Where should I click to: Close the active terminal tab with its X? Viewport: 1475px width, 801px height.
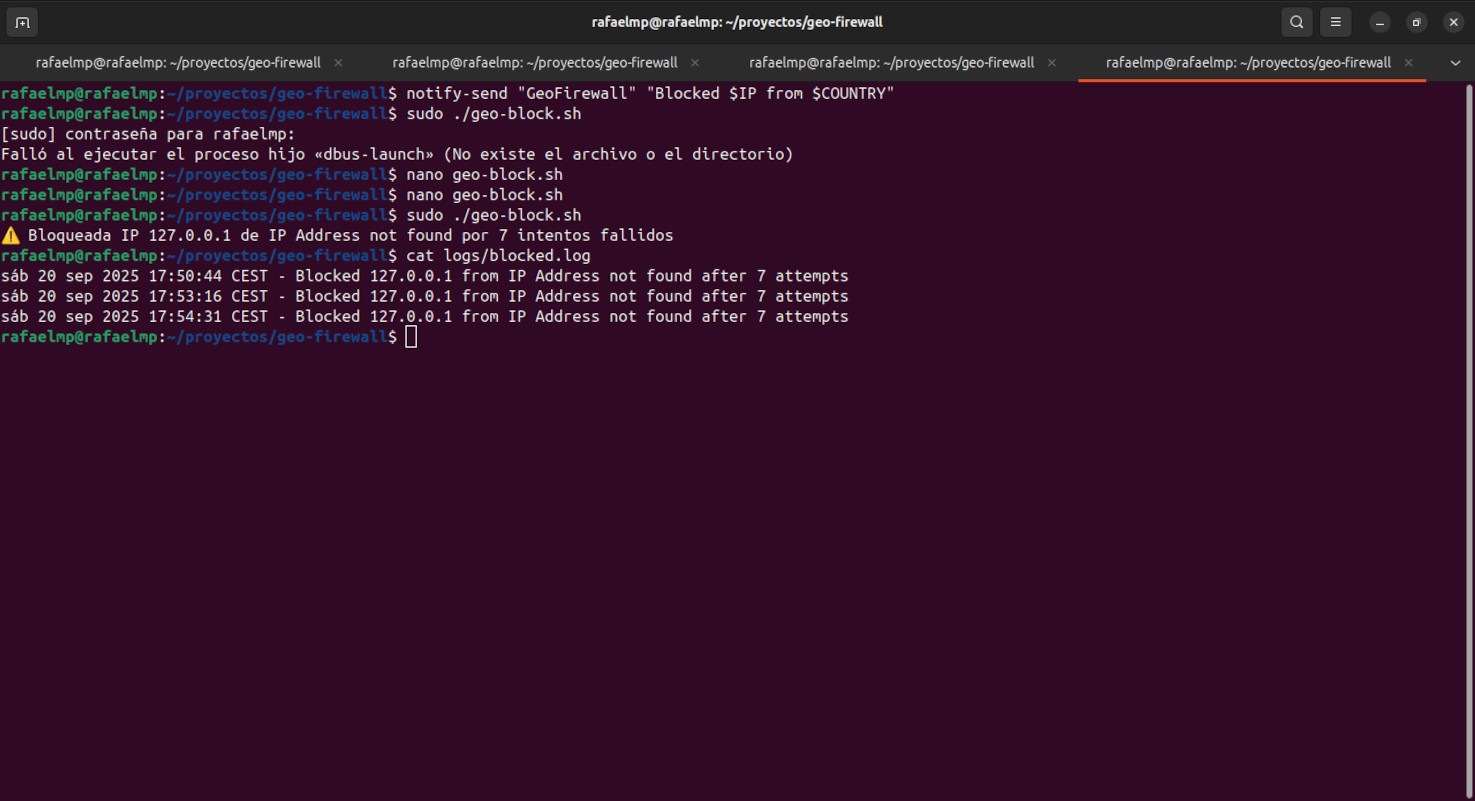click(x=1409, y=62)
